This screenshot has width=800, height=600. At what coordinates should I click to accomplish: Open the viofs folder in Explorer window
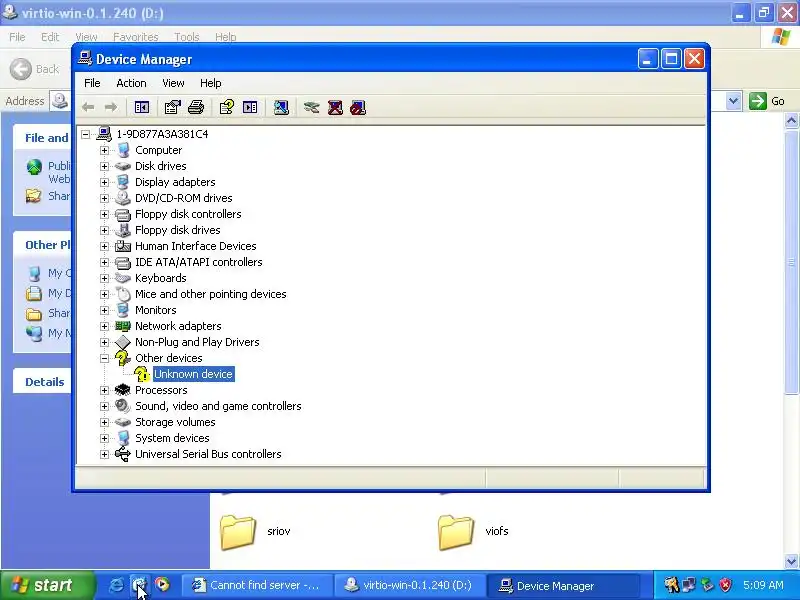point(473,532)
